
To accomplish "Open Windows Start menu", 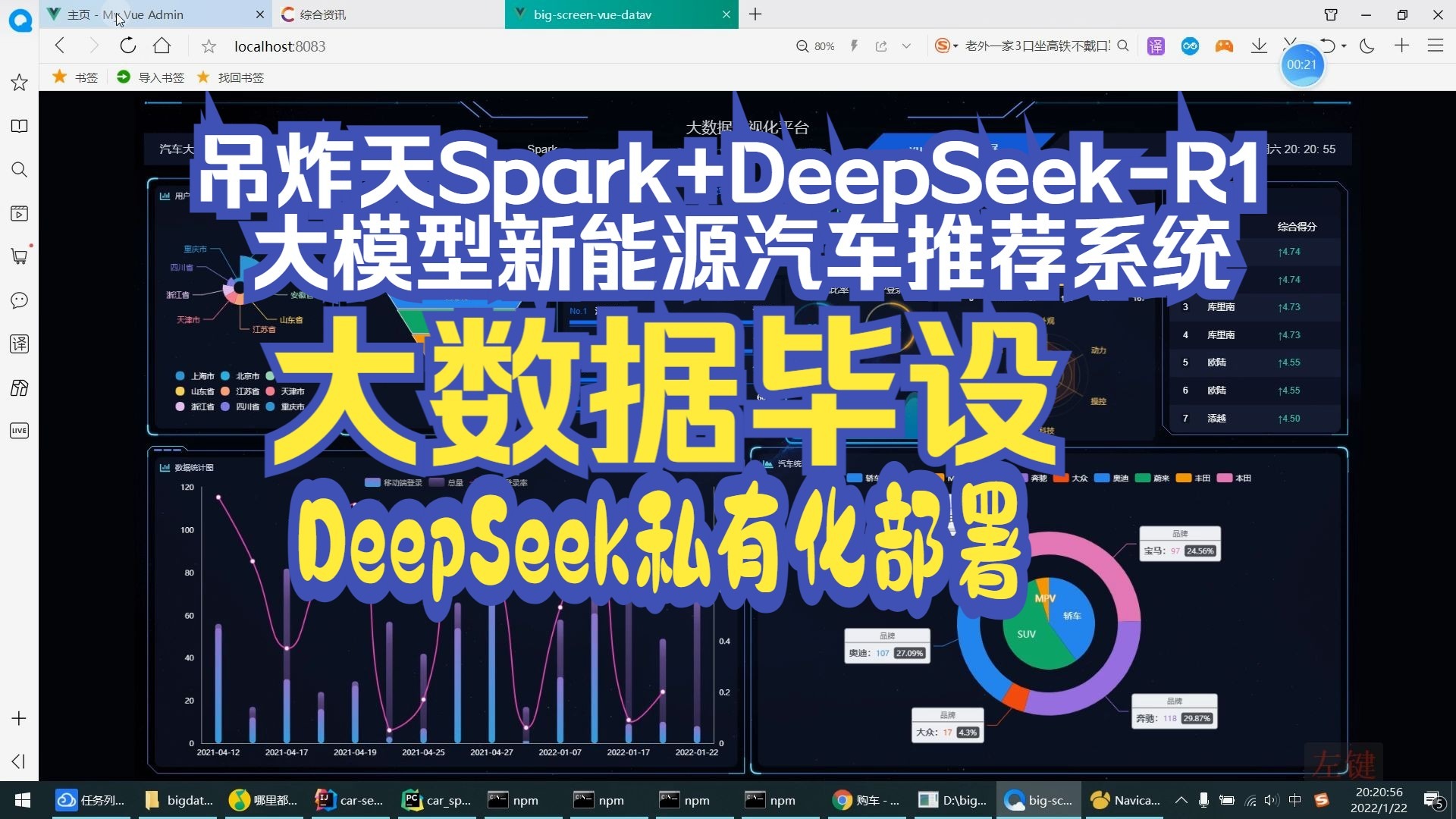I will coord(23,800).
